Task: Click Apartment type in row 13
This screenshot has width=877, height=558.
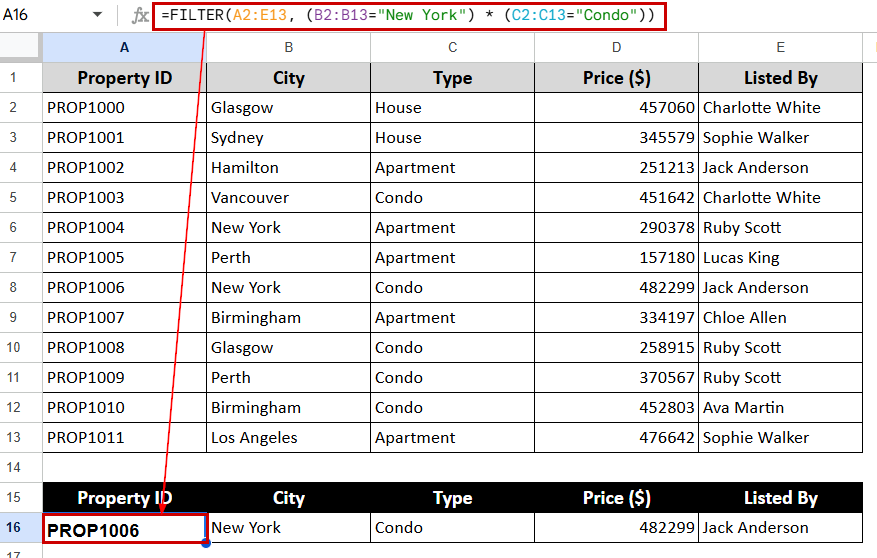Action: (x=452, y=438)
